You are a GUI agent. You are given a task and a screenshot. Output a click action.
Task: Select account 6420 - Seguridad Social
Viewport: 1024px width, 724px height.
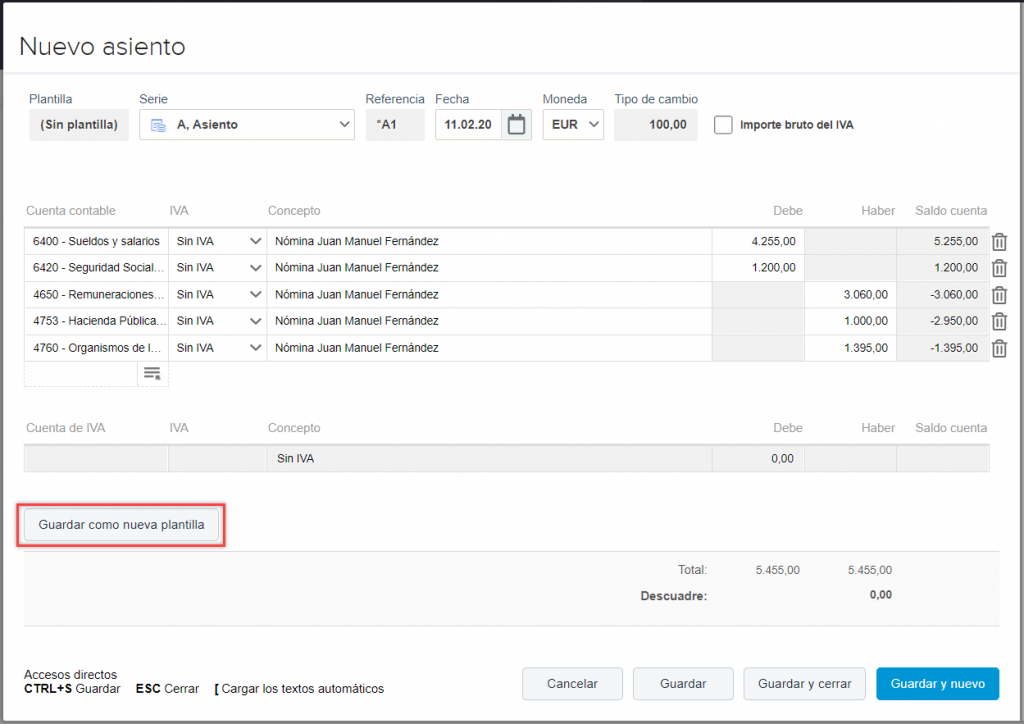coord(97,268)
